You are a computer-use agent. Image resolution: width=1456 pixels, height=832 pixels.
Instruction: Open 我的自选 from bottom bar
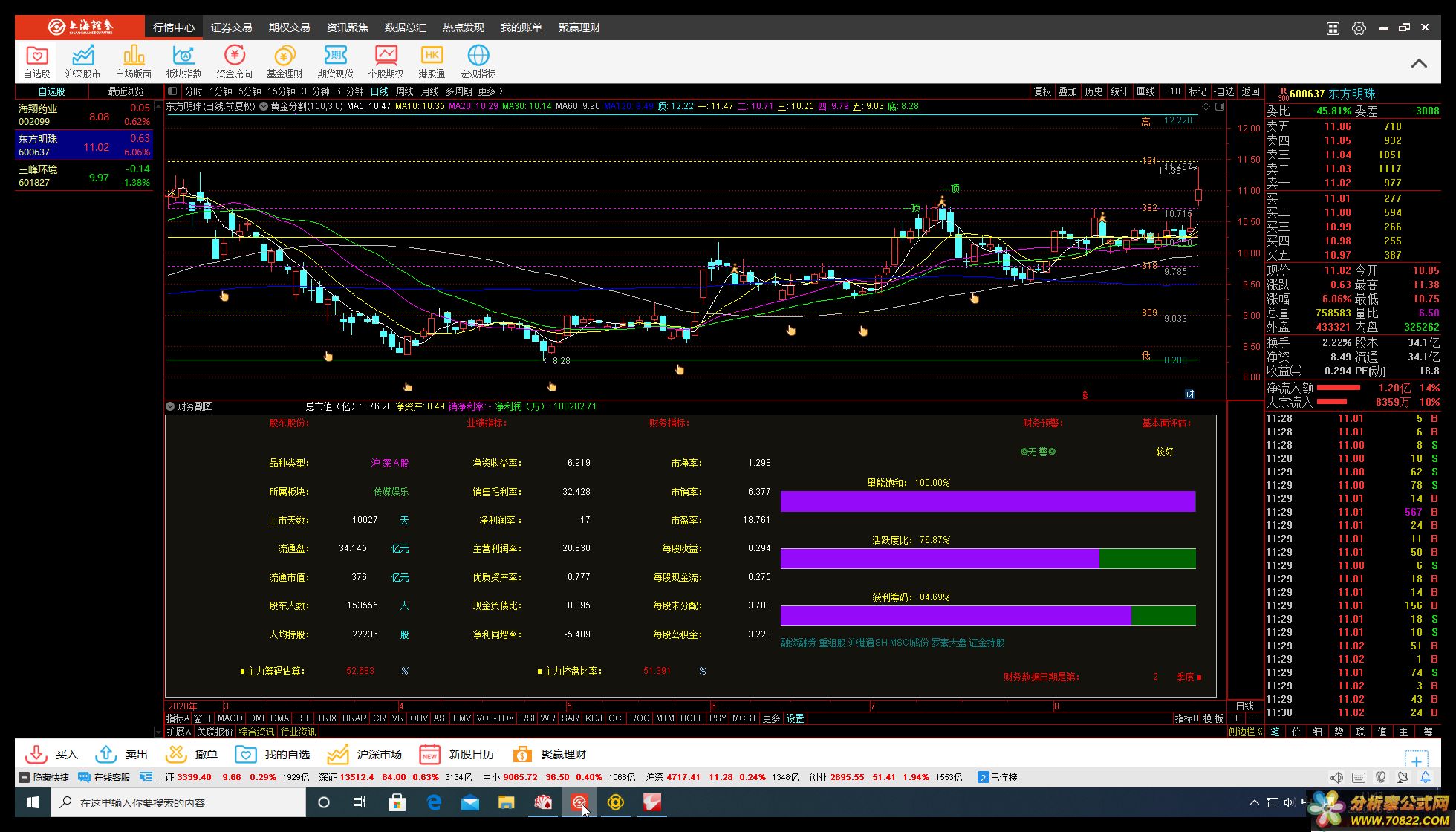272,754
